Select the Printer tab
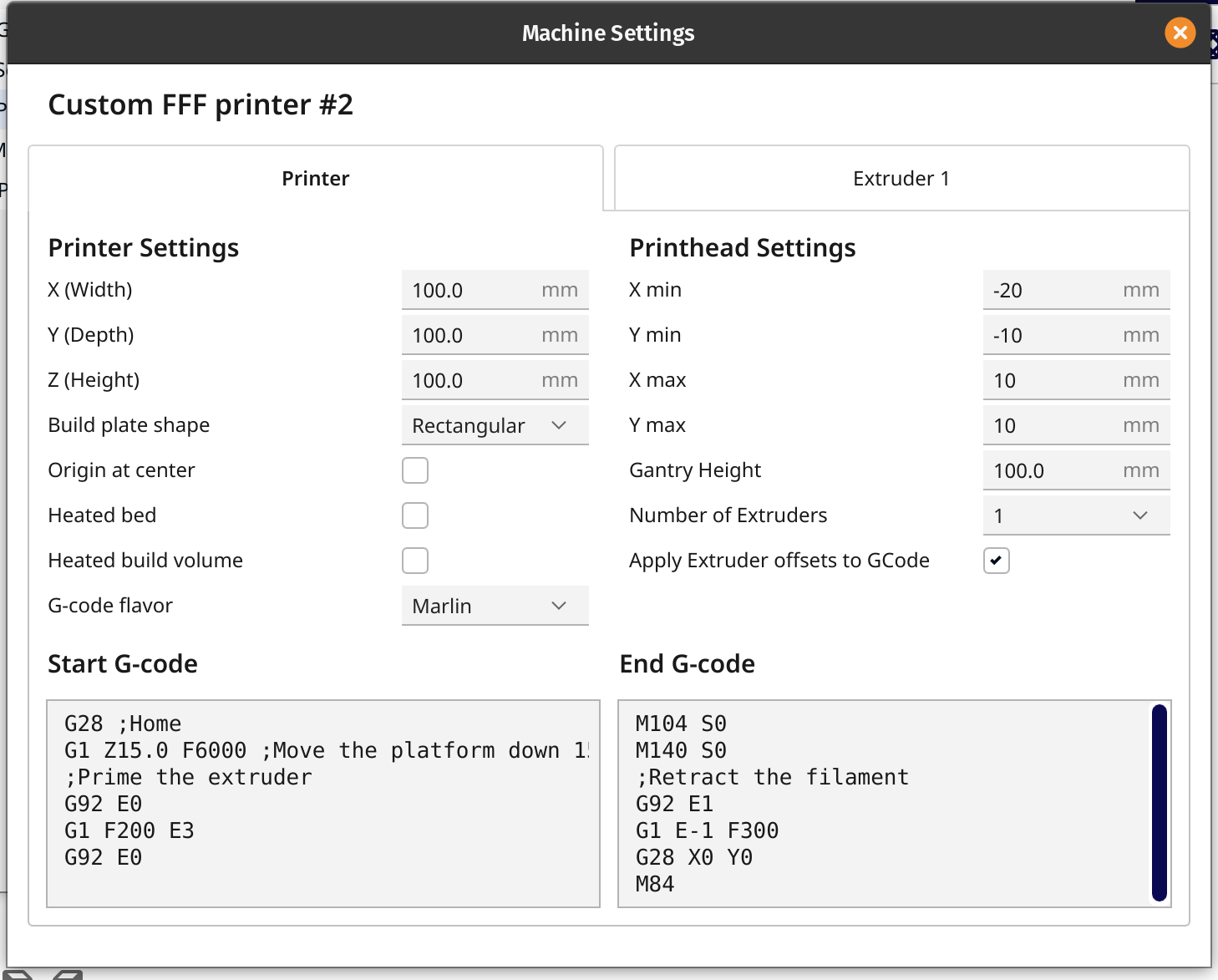 (x=316, y=178)
